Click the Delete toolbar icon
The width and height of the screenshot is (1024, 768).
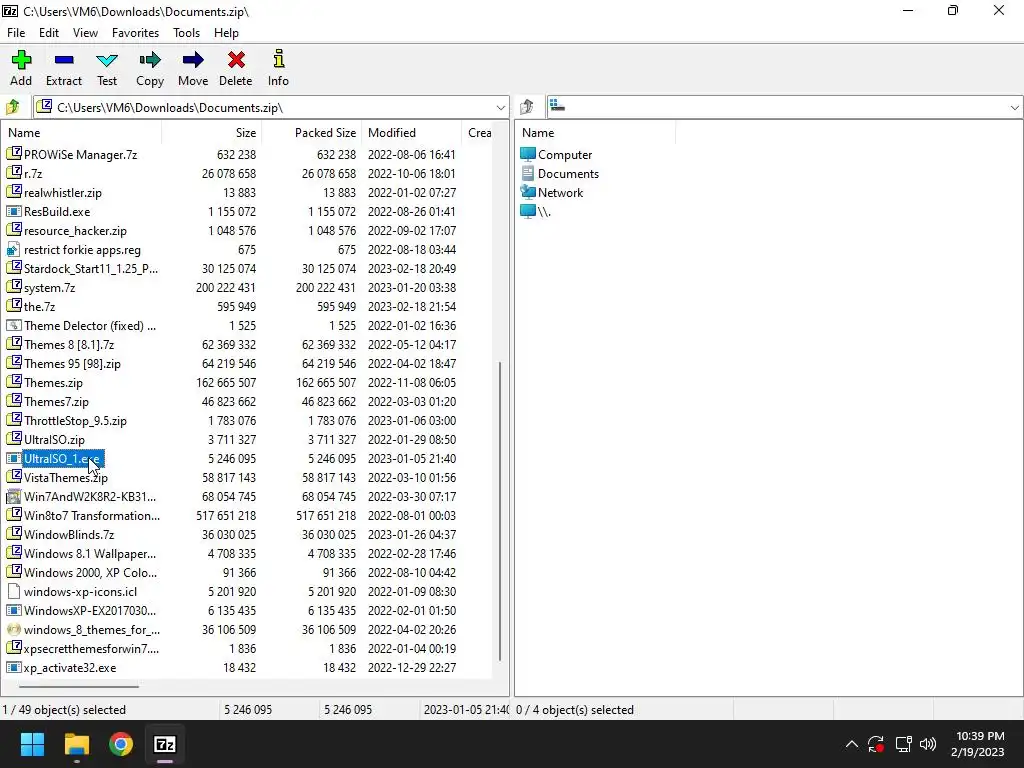236,60
